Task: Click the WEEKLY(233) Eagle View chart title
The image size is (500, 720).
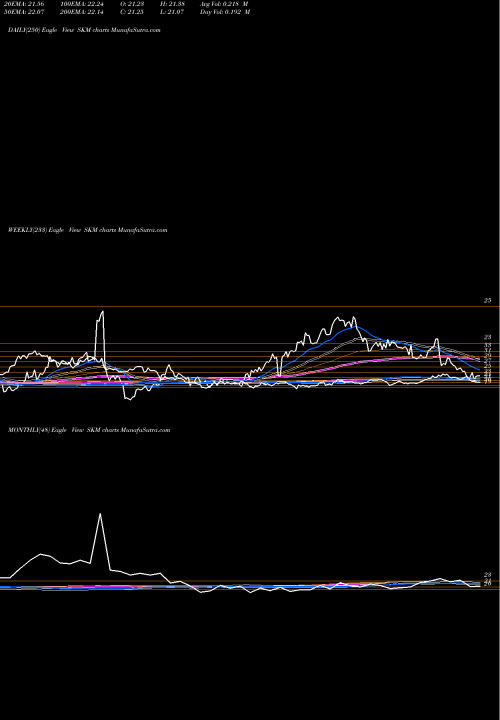Action: coord(88,230)
